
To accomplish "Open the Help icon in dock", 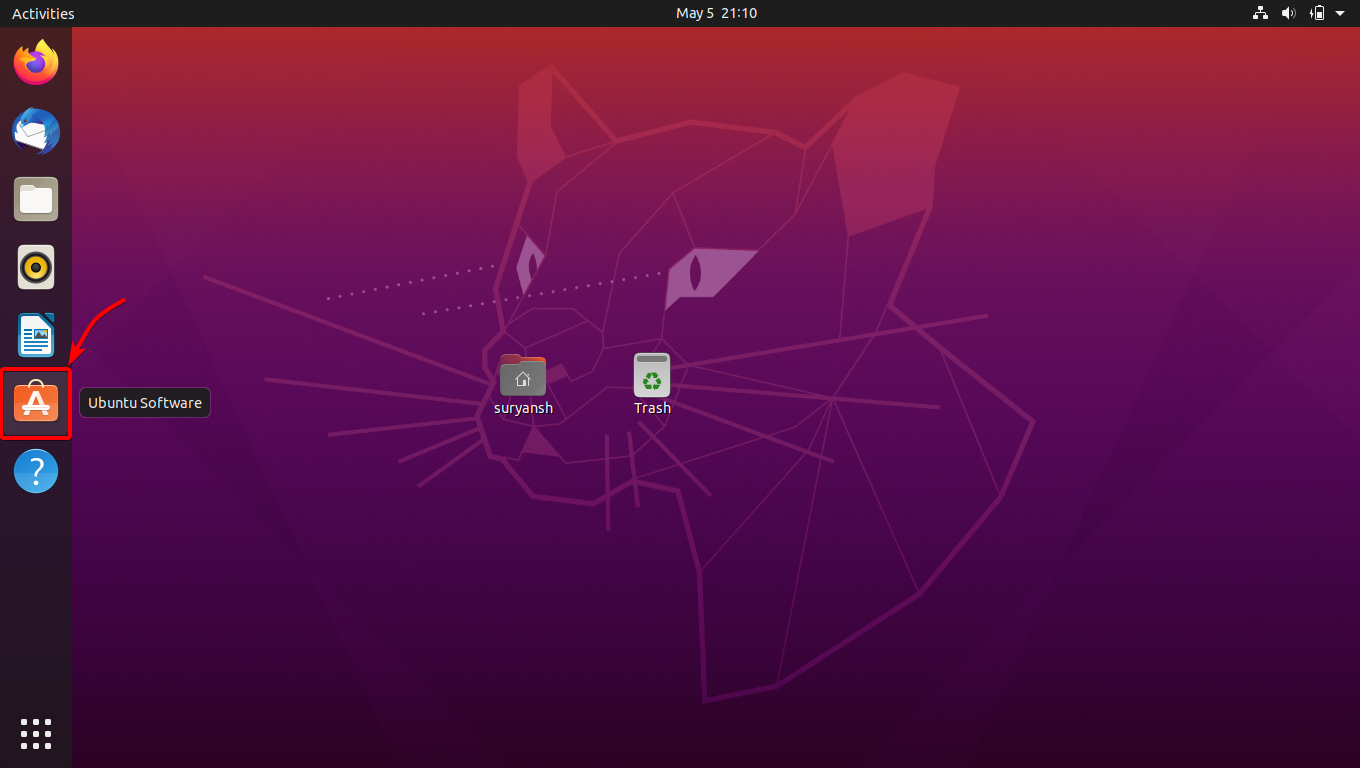I will [x=36, y=471].
